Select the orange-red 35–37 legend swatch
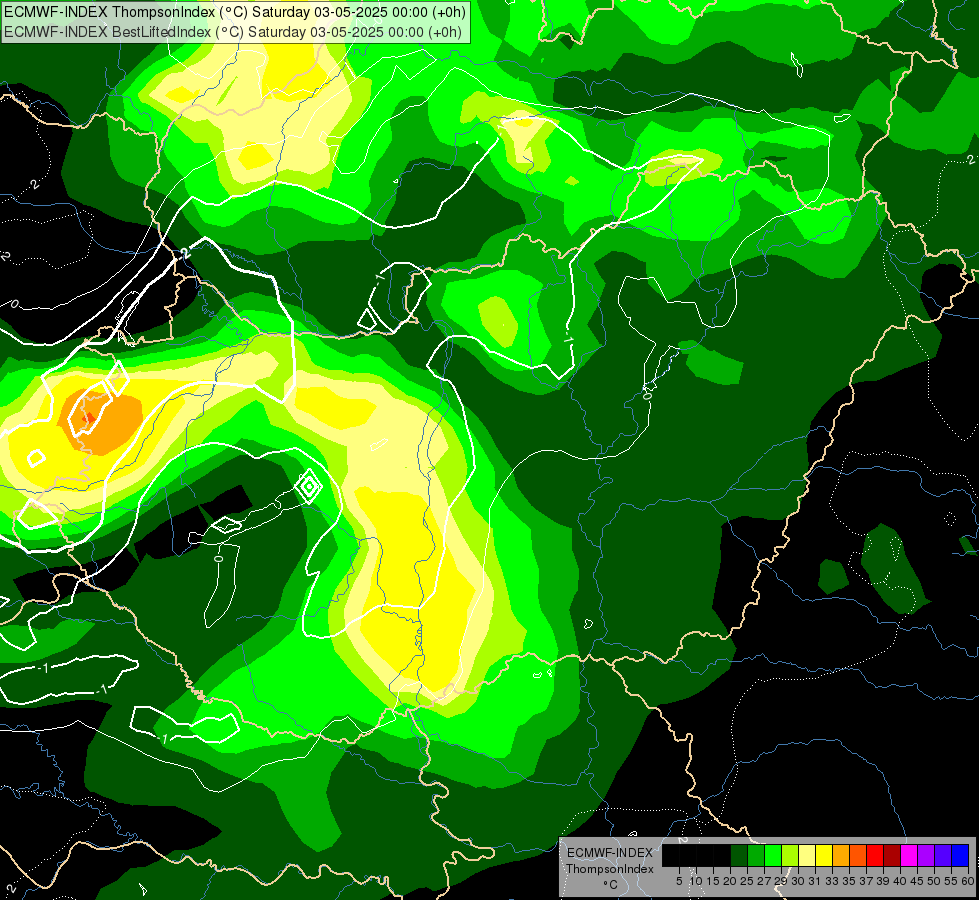 coord(858,856)
